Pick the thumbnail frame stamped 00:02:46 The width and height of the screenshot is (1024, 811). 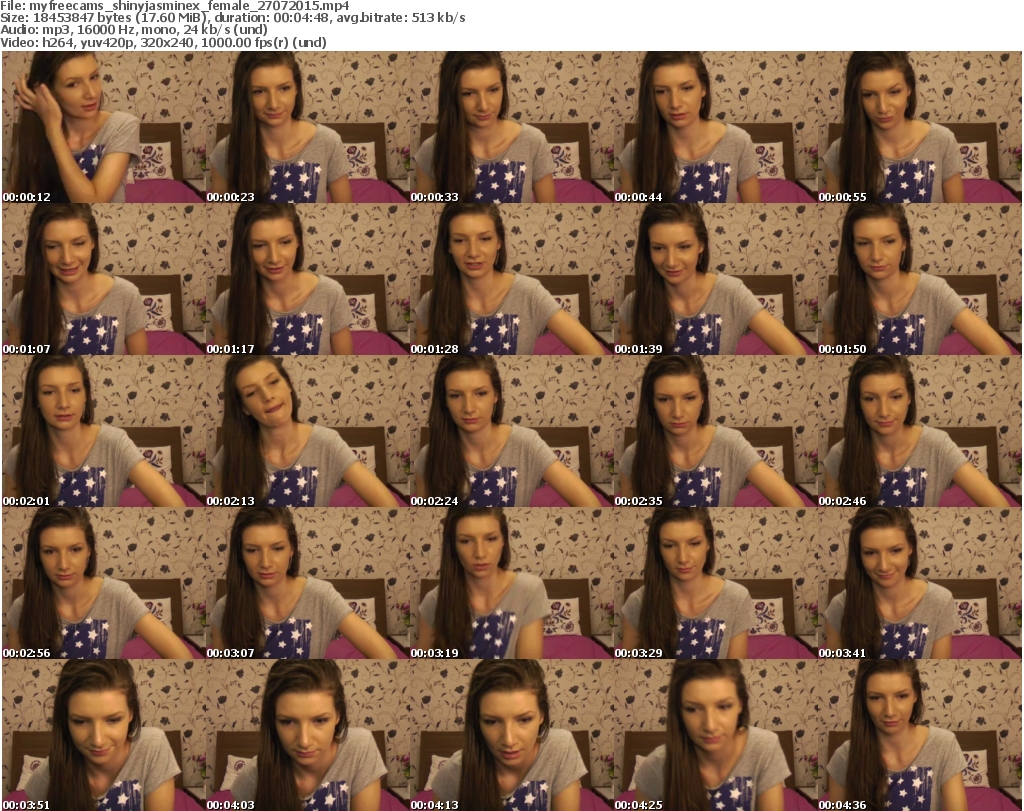point(919,432)
